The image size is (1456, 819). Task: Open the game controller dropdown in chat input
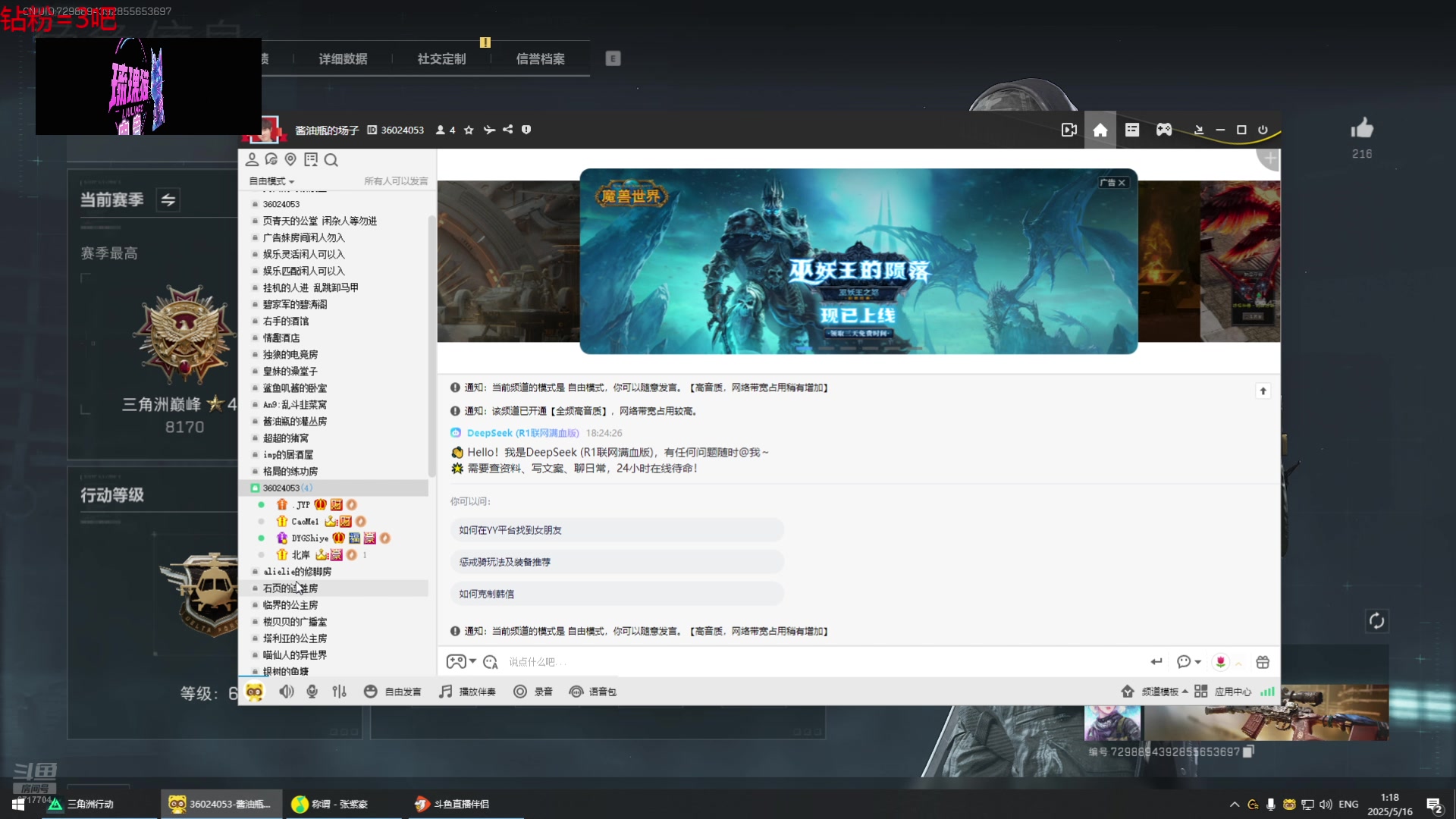[461, 662]
